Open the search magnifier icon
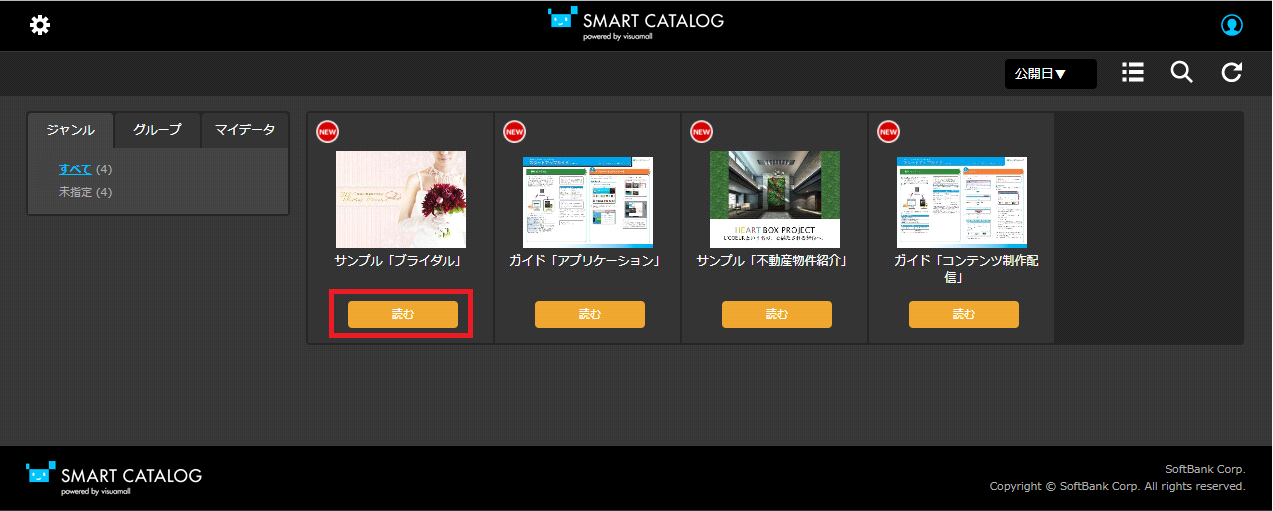Screen dimensions: 1273x511 (1182, 72)
